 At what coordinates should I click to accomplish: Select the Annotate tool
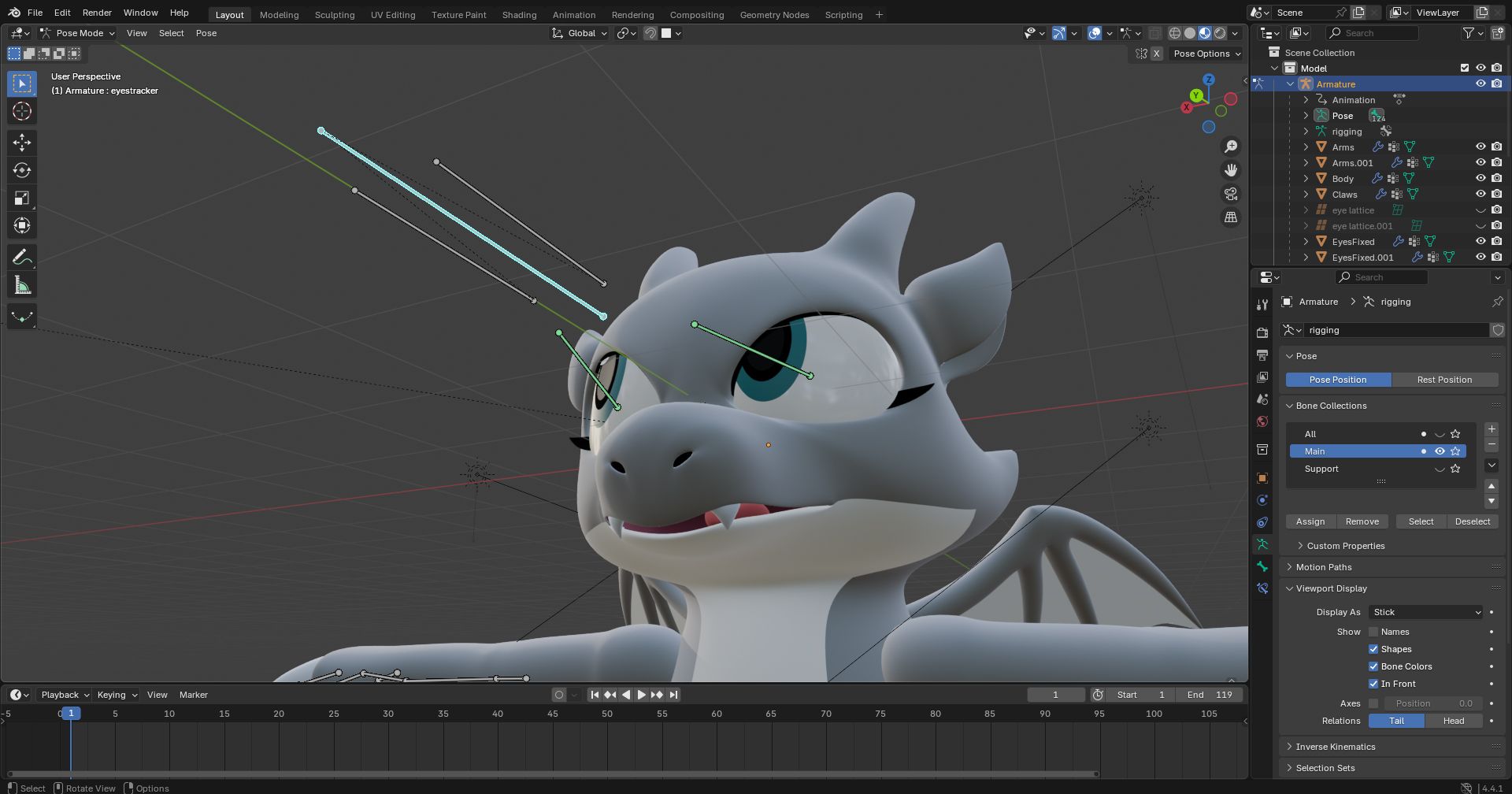point(22,257)
